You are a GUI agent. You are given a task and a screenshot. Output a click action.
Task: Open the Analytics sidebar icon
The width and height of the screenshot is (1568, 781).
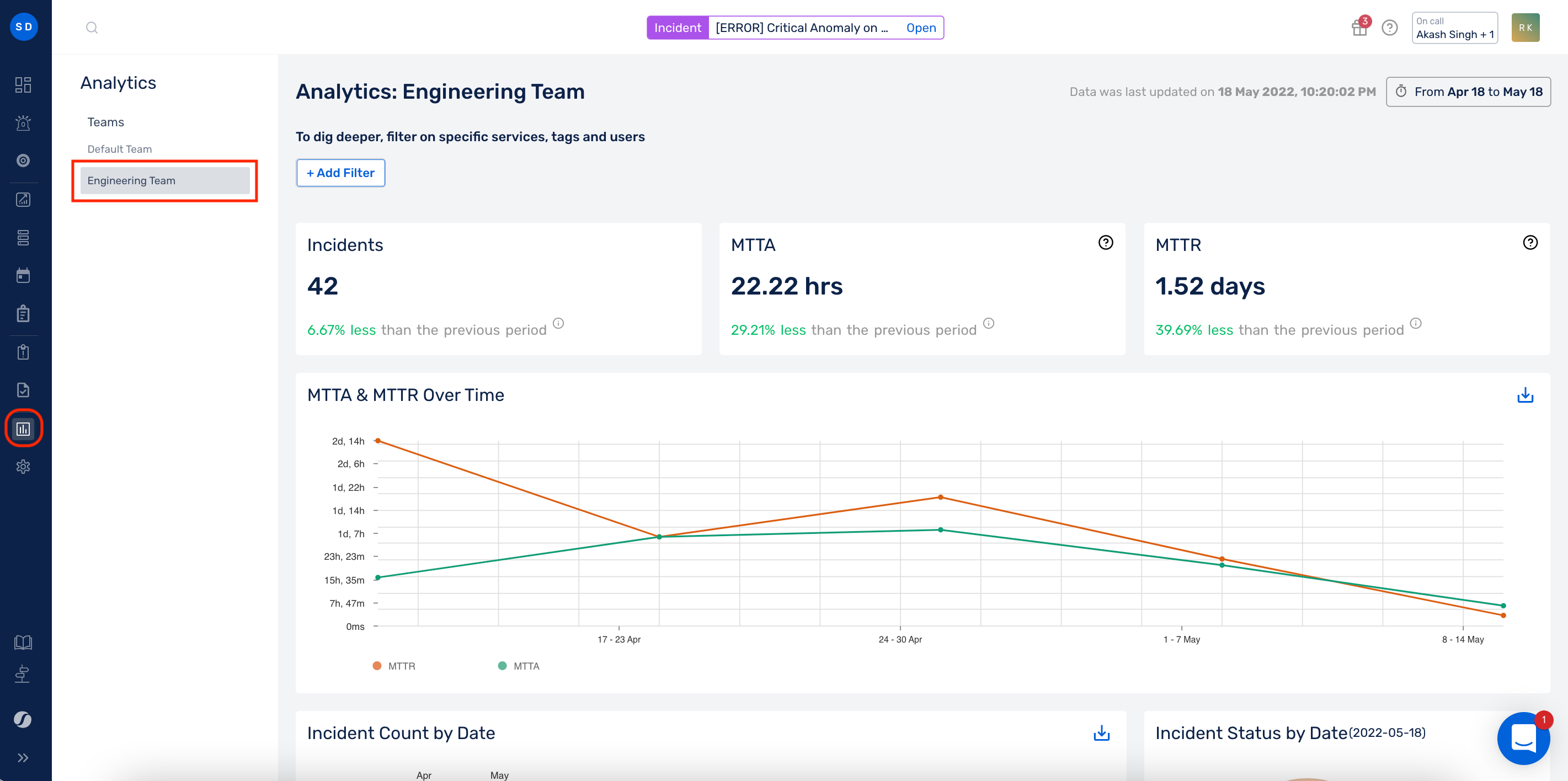[23, 428]
